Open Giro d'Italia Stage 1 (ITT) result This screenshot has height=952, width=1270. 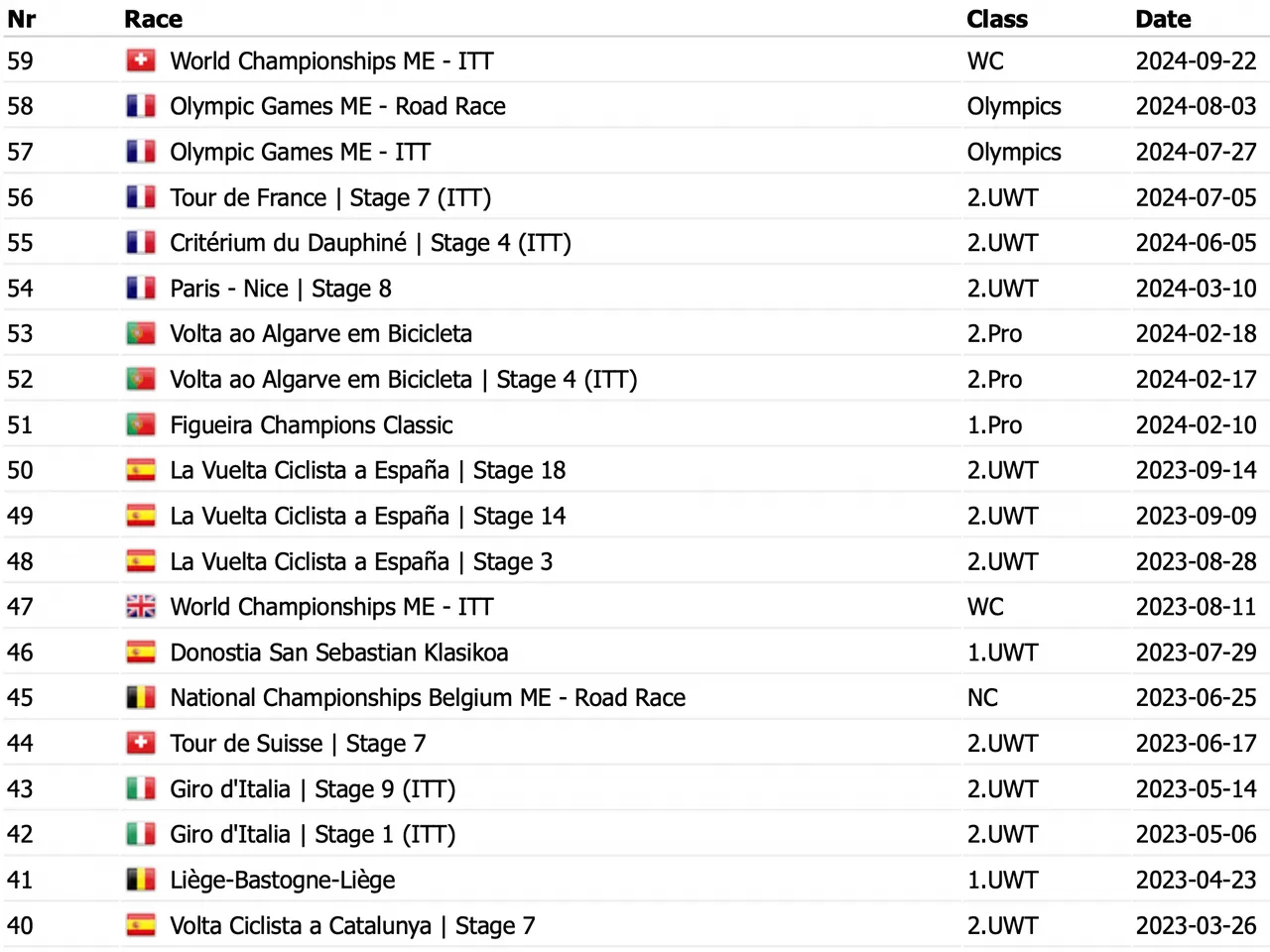coord(313,835)
